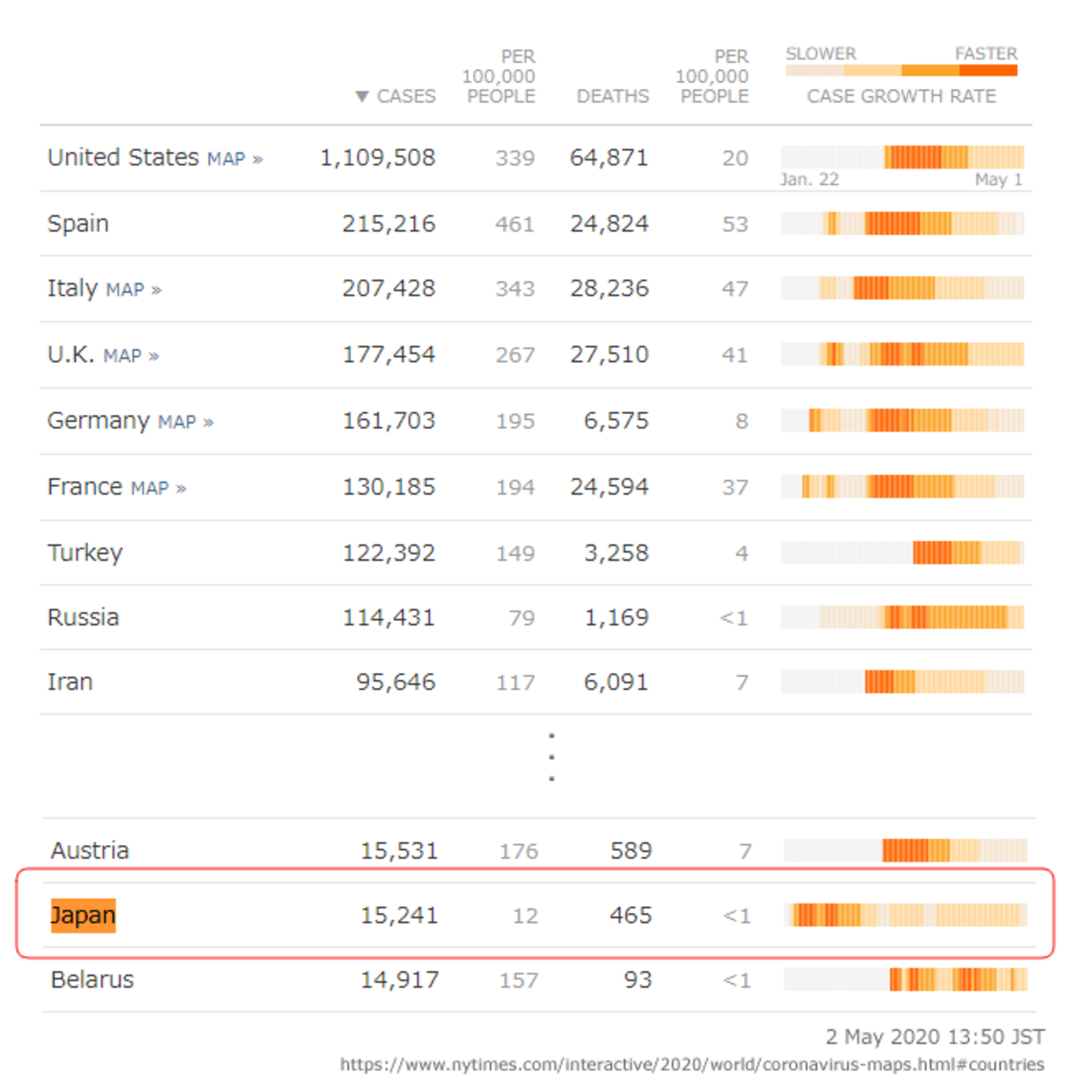Click Belarus's case growth rate heat strip
Viewport: 1092px width, 1092px height.
pos(906,979)
